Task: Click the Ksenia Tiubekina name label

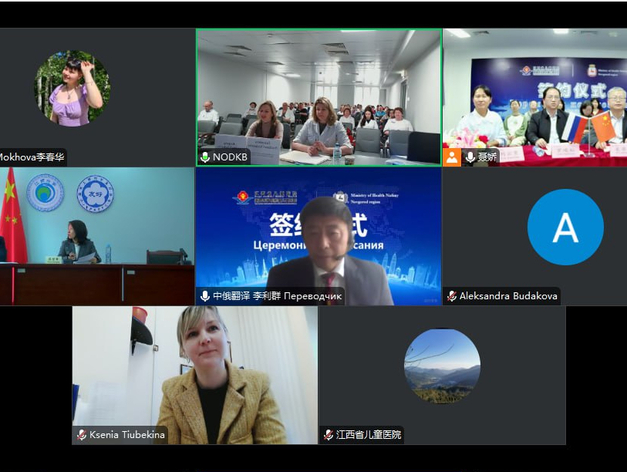Action: click(x=127, y=435)
